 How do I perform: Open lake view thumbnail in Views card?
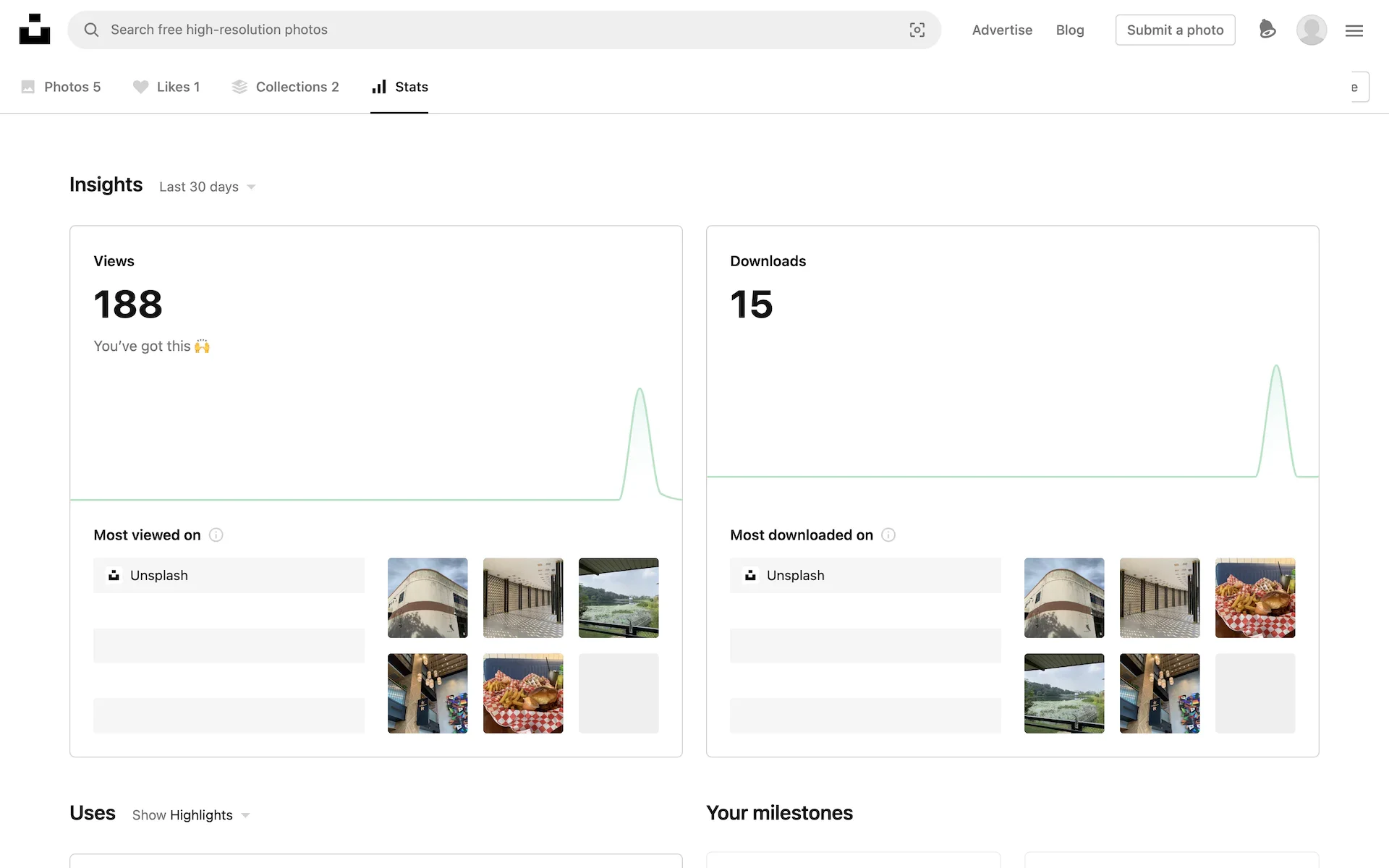[619, 597]
